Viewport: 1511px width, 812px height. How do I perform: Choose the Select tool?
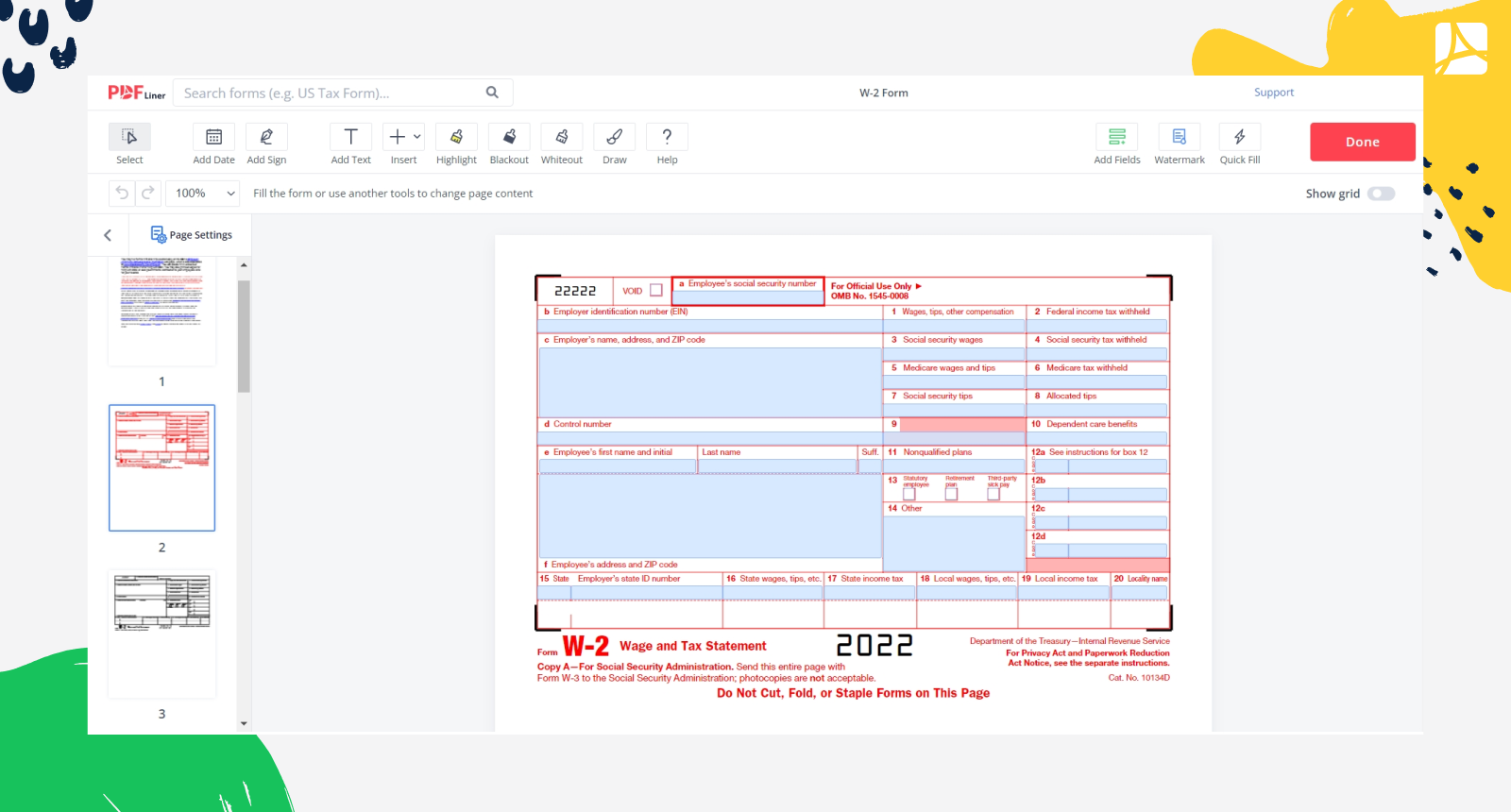[129, 137]
